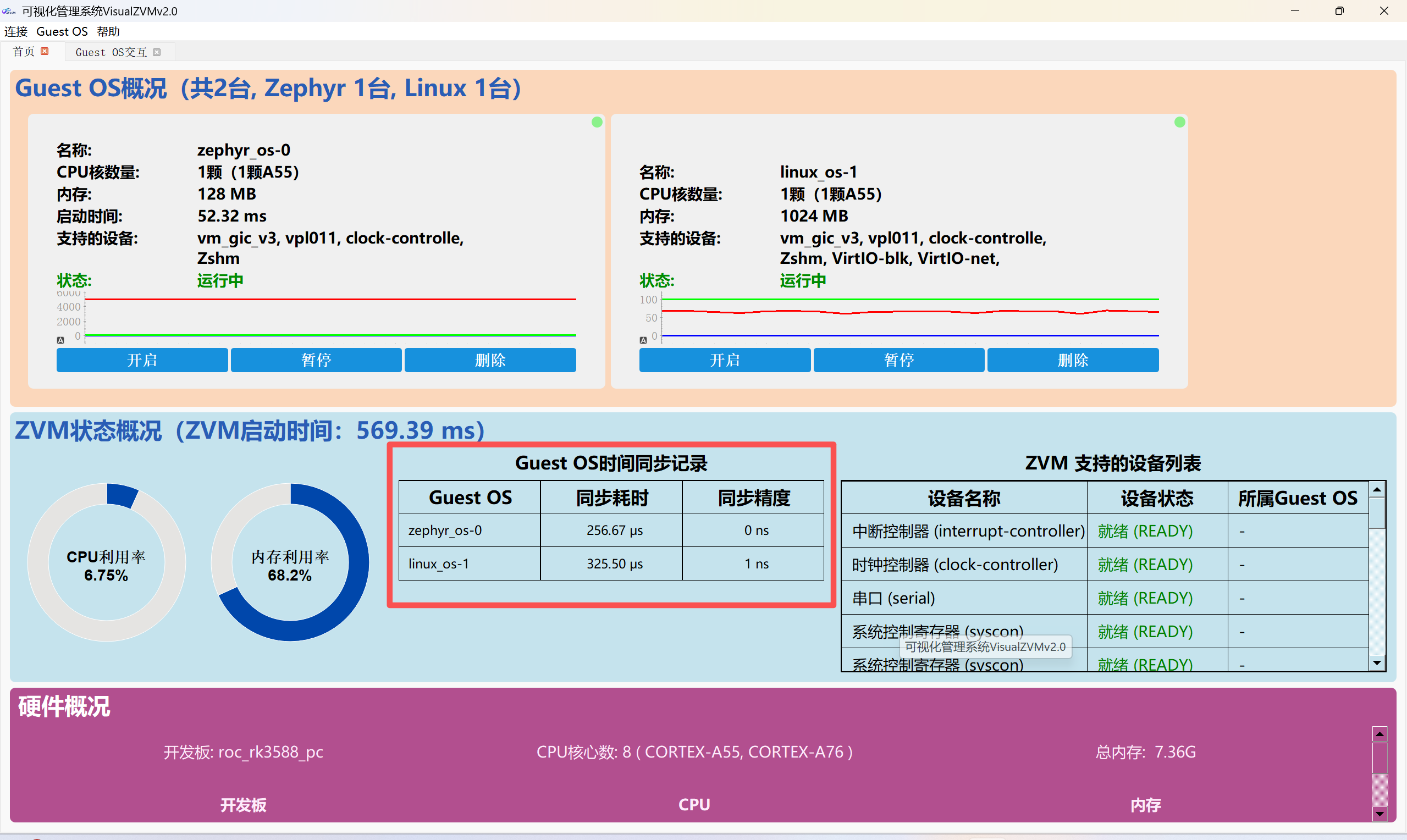1407x840 pixels.
Task: Click the VisualZVM app icon in title bar
Action: (9, 11)
